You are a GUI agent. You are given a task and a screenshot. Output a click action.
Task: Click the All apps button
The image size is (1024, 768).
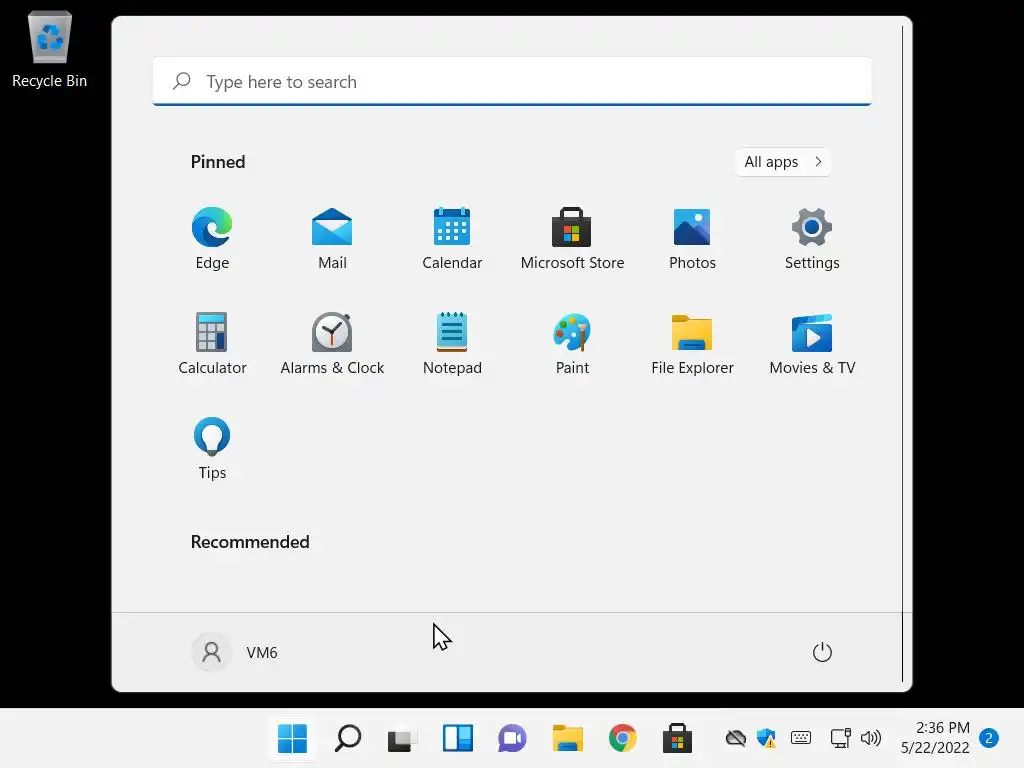point(783,162)
